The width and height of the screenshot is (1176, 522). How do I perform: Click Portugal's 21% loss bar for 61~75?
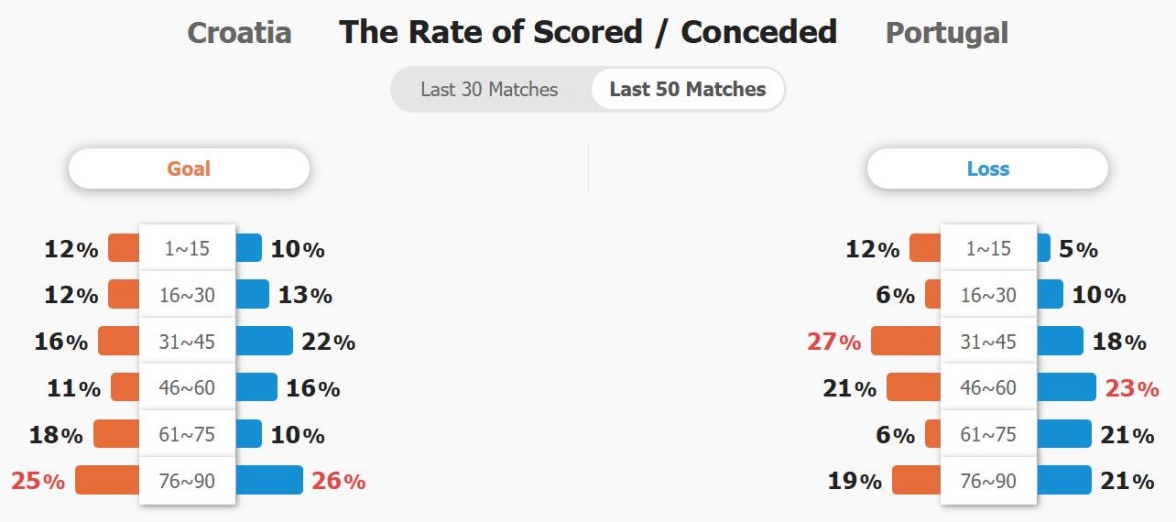pos(1063,434)
